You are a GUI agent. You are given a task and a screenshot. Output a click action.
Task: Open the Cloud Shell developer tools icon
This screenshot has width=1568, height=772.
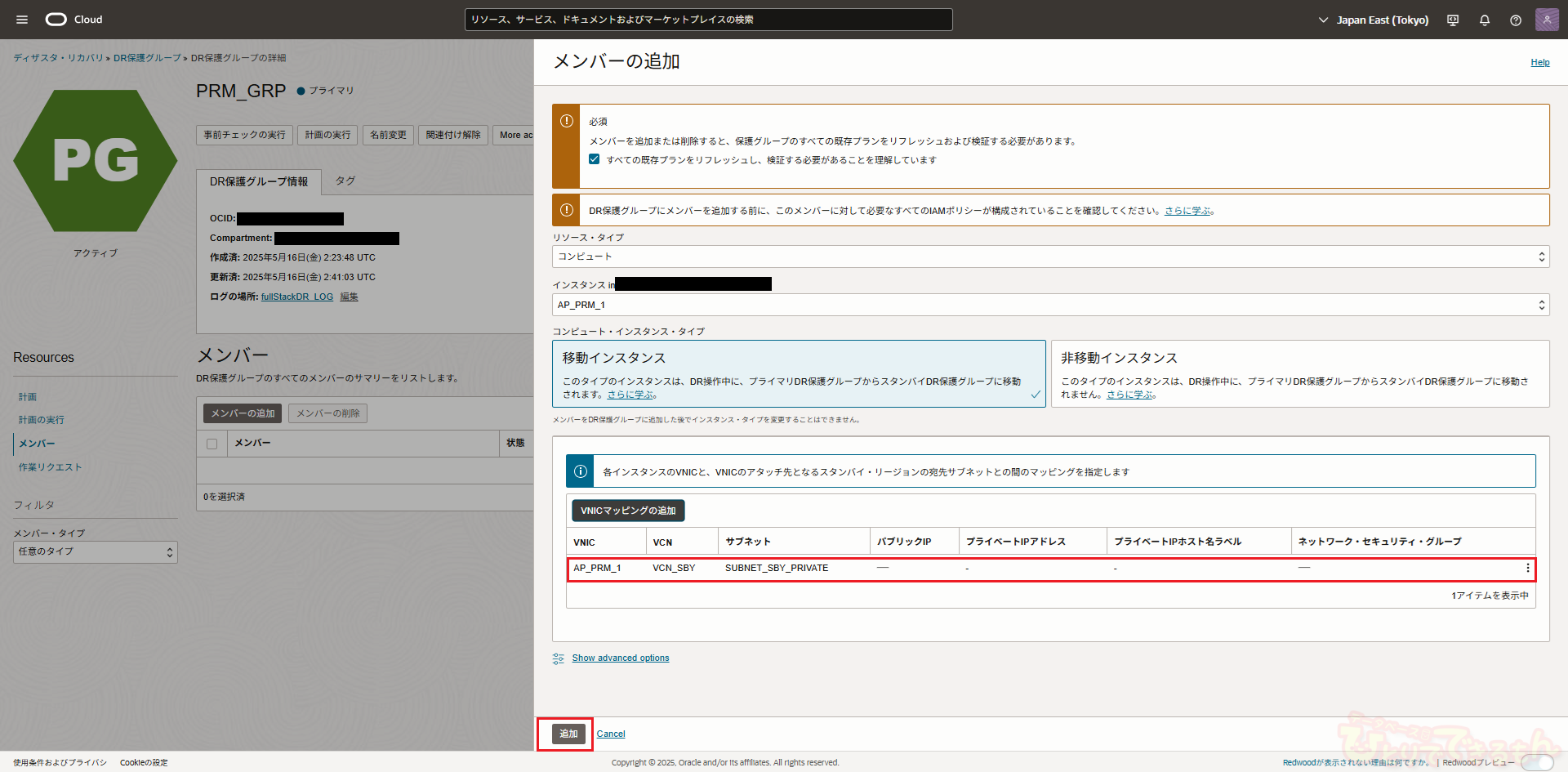(x=1453, y=20)
